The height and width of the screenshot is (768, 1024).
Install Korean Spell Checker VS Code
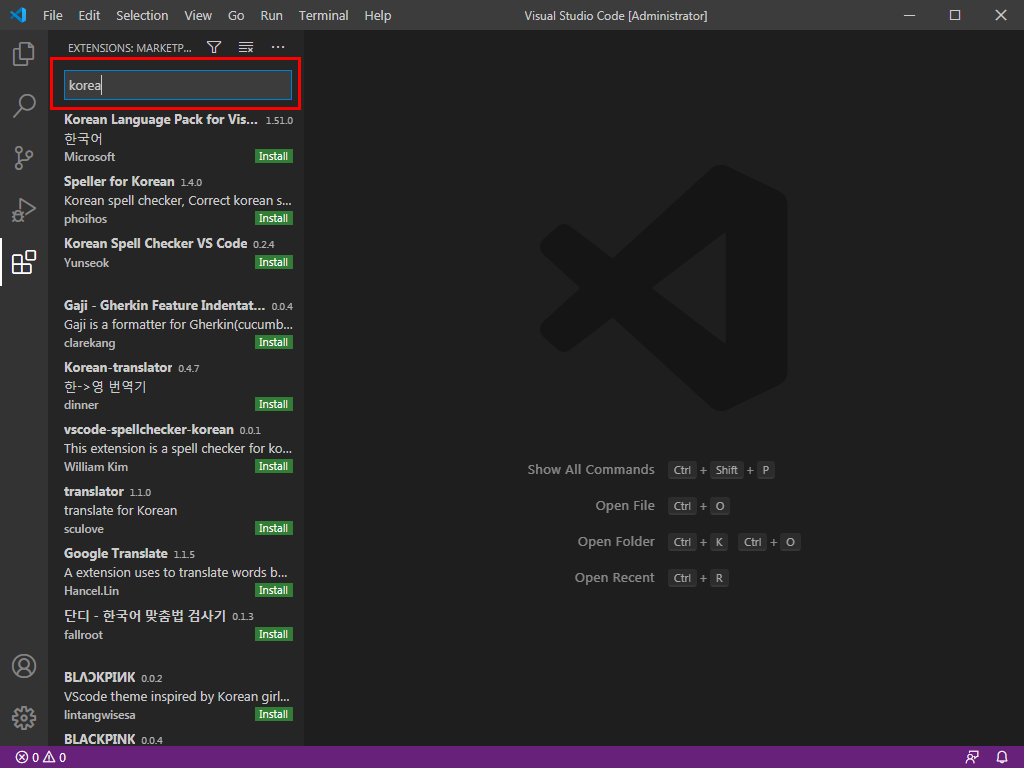point(274,263)
